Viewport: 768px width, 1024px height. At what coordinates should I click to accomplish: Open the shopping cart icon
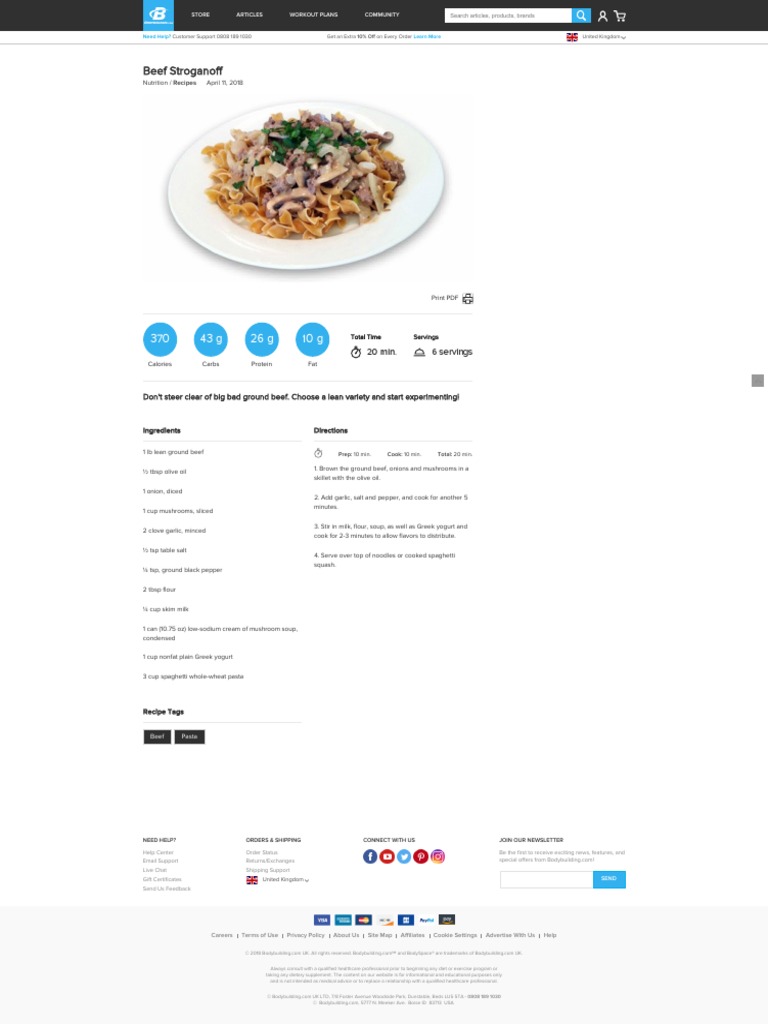click(620, 16)
